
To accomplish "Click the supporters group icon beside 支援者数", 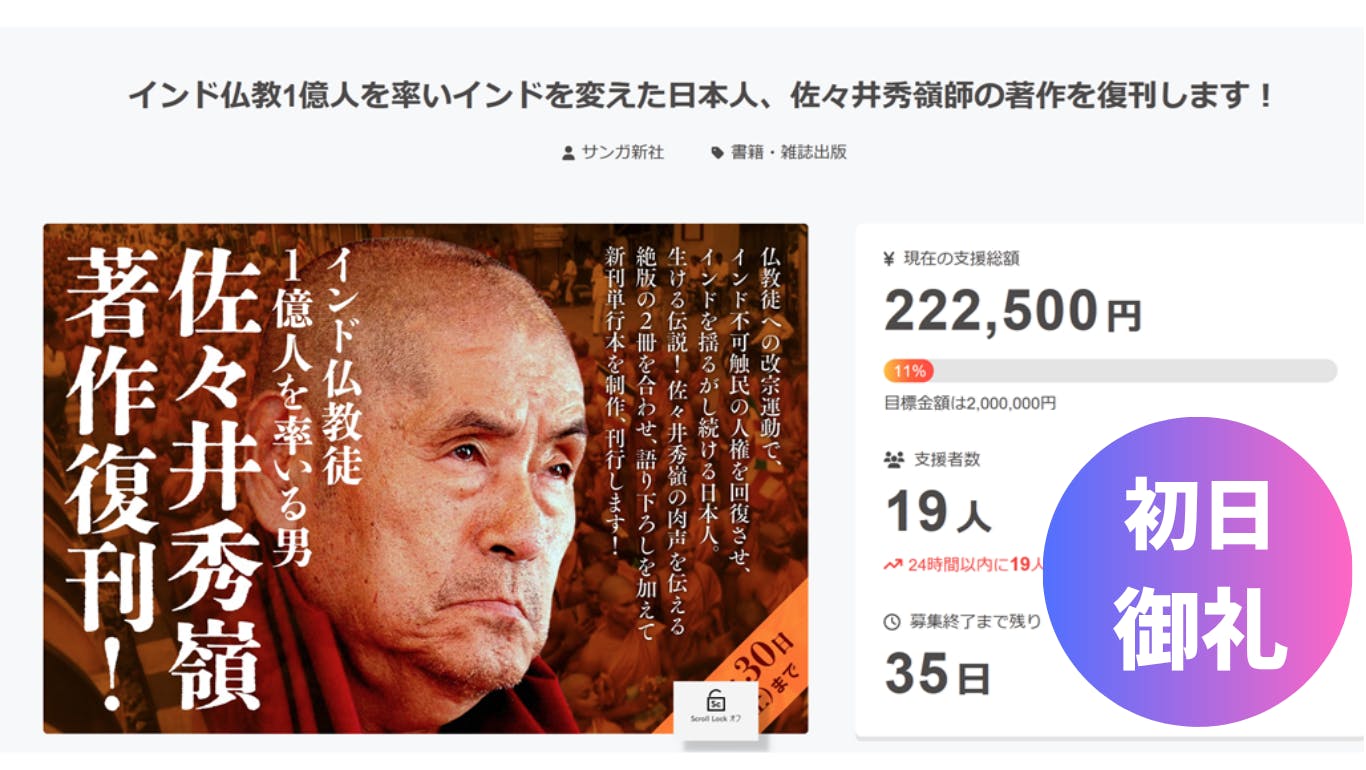I will pyautogui.click(x=894, y=460).
